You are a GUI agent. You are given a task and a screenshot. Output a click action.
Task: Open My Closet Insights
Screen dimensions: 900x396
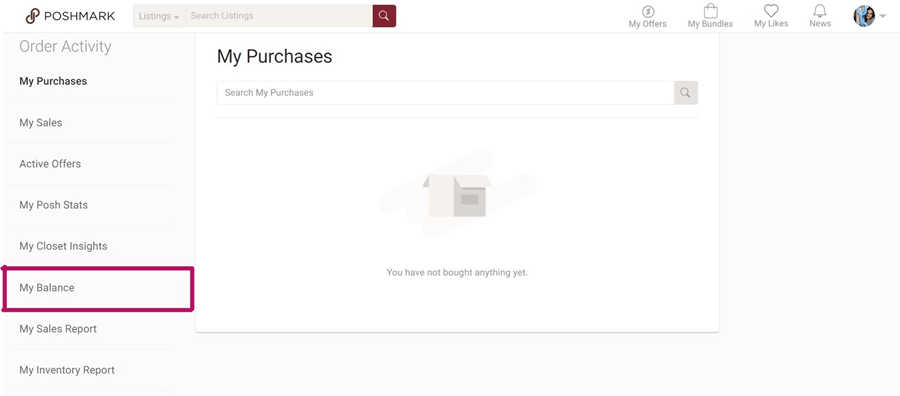[x=63, y=246]
